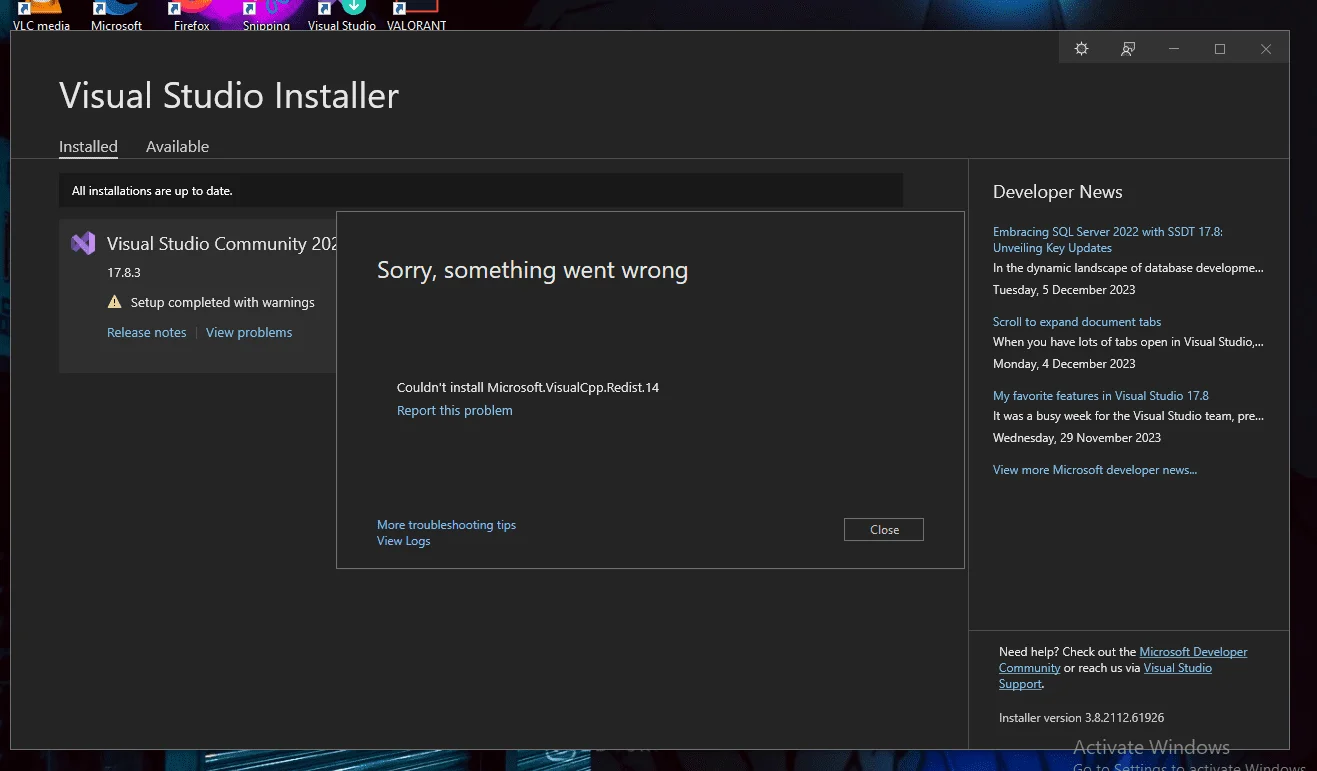Maximize the Visual Studio Installer window
This screenshot has width=1317, height=771.
tap(1220, 49)
